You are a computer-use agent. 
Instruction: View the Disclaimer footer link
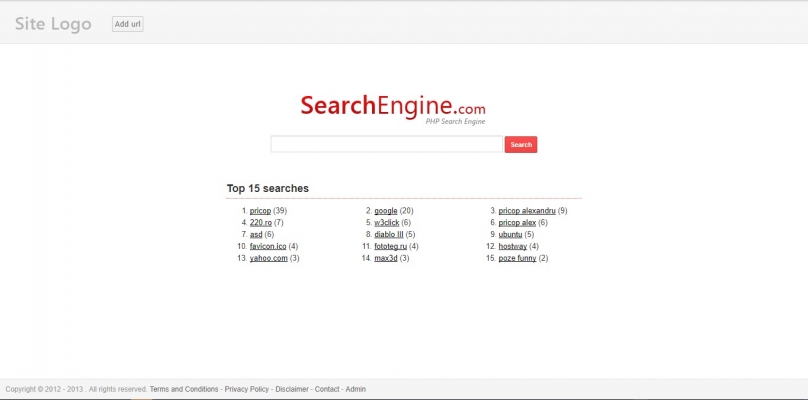[x=292, y=389]
